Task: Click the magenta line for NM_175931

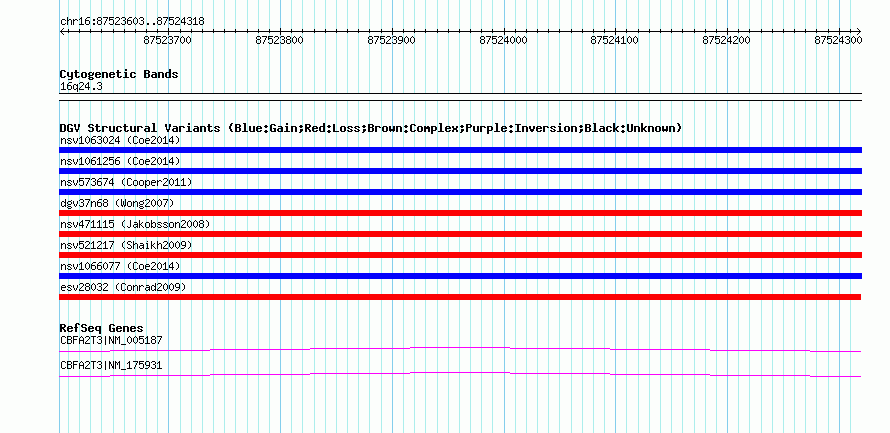Action: pos(460,374)
